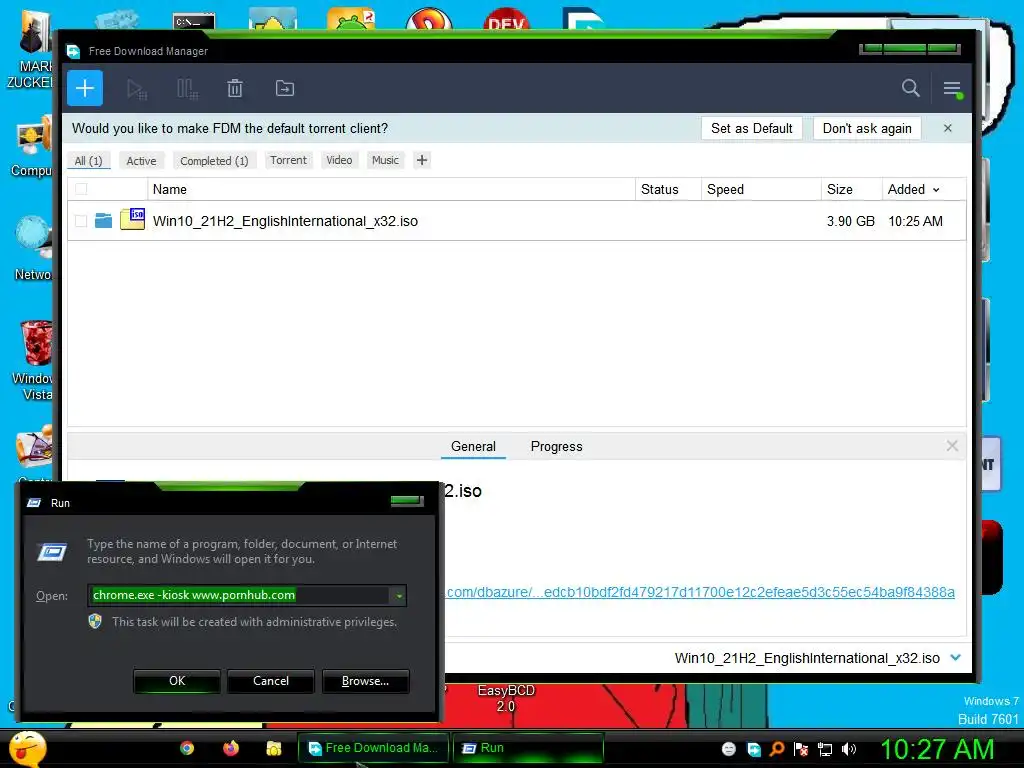Viewport: 1024px width, 768px height.
Task: Expand the bottom Win10_21H2 iso chevron
Action: pyautogui.click(x=955, y=658)
